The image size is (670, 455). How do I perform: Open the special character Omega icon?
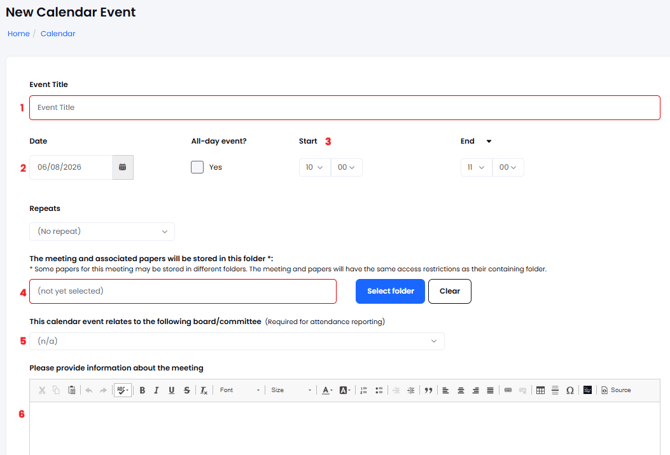[570, 390]
